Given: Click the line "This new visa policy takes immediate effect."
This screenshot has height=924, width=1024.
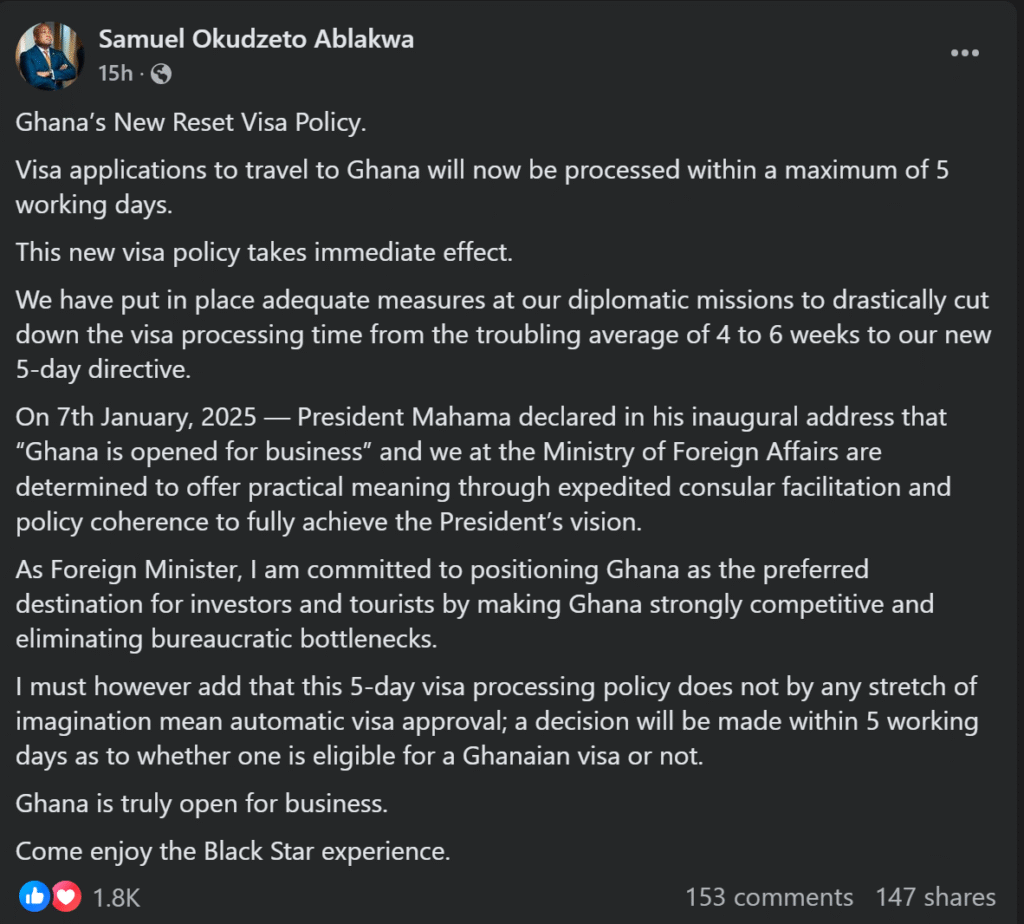Looking at the screenshot, I should pos(264,251).
